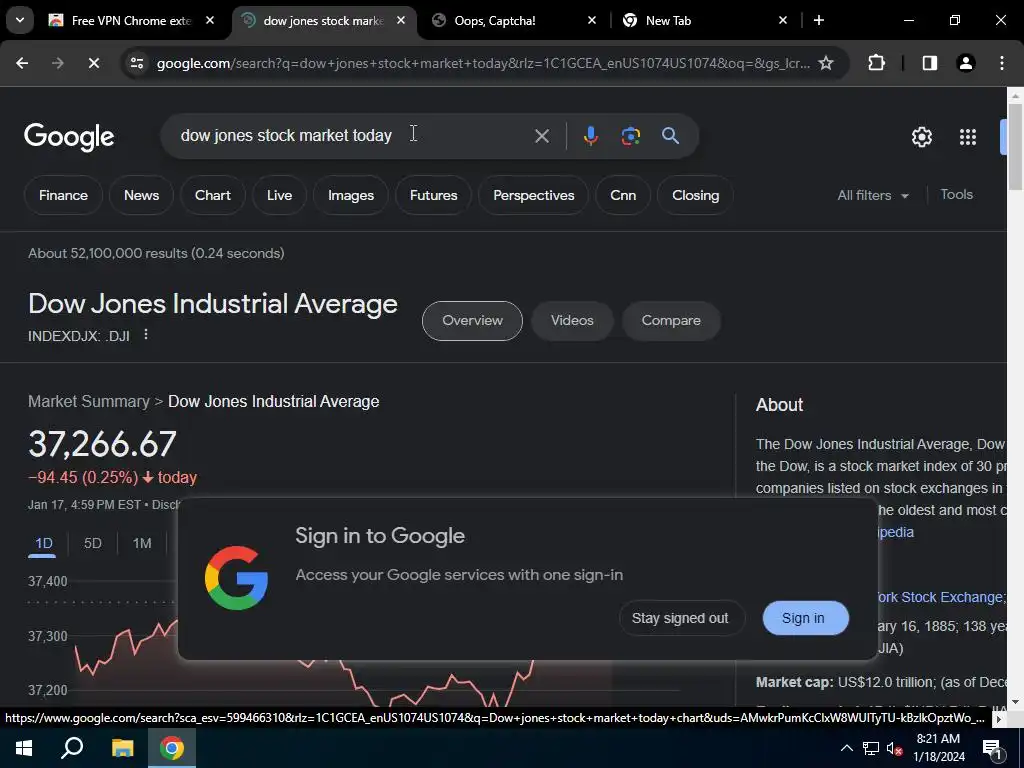The height and width of the screenshot is (768, 1024).
Task: Close the Oops, Captcha! tab
Action: pyautogui.click(x=592, y=20)
